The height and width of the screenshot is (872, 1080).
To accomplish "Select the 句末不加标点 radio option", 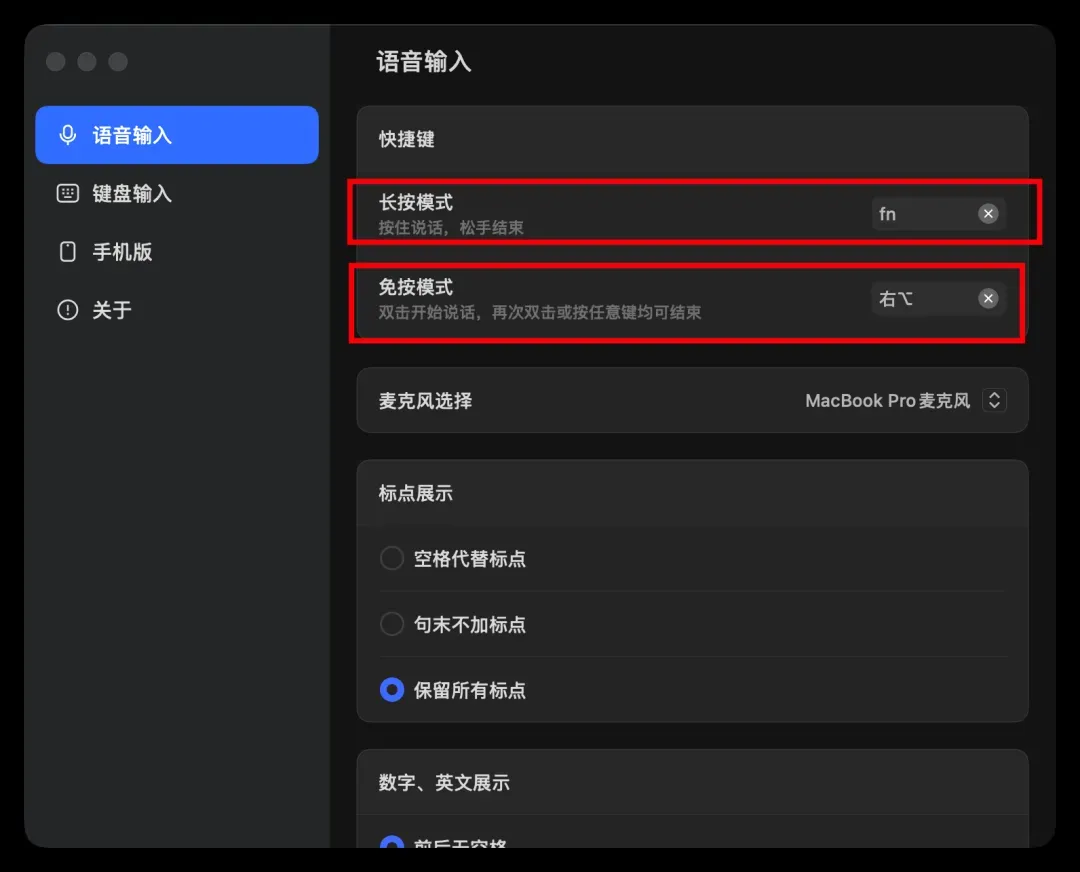I will pyautogui.click(x=392, y=624).
